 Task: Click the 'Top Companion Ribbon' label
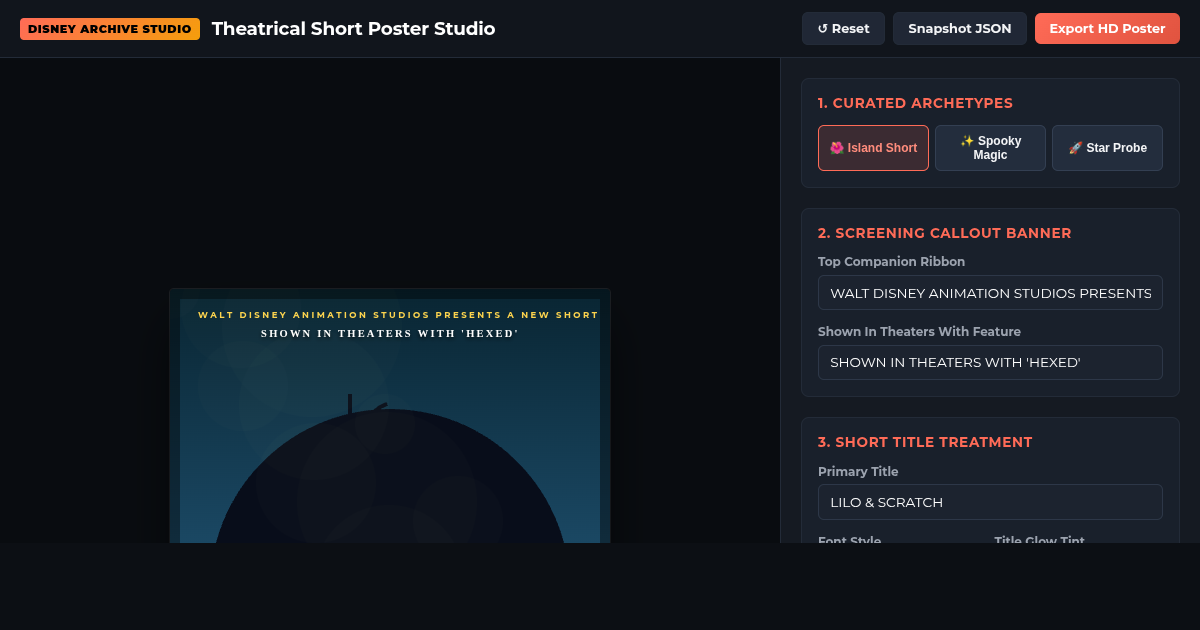[x=891, y=262]
